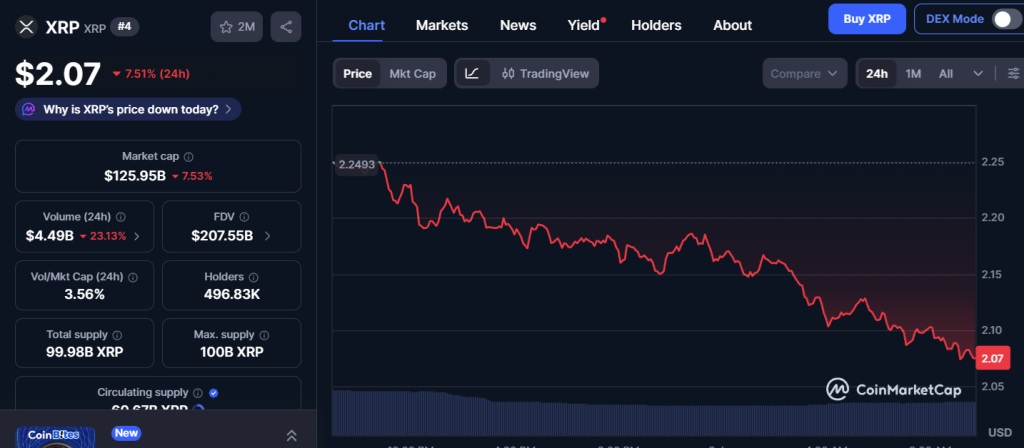Click the 2.2493 opening price label

(x=357, y=165)
